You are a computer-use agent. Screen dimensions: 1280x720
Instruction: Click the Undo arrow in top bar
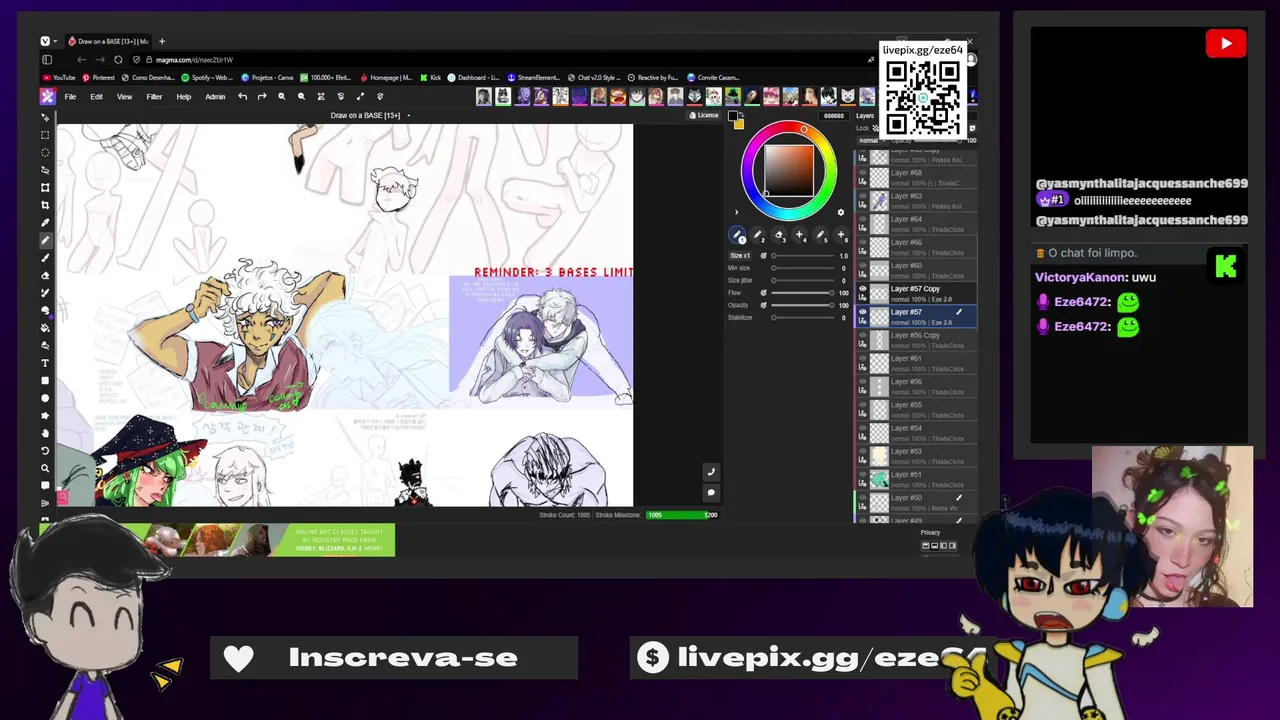242,97
